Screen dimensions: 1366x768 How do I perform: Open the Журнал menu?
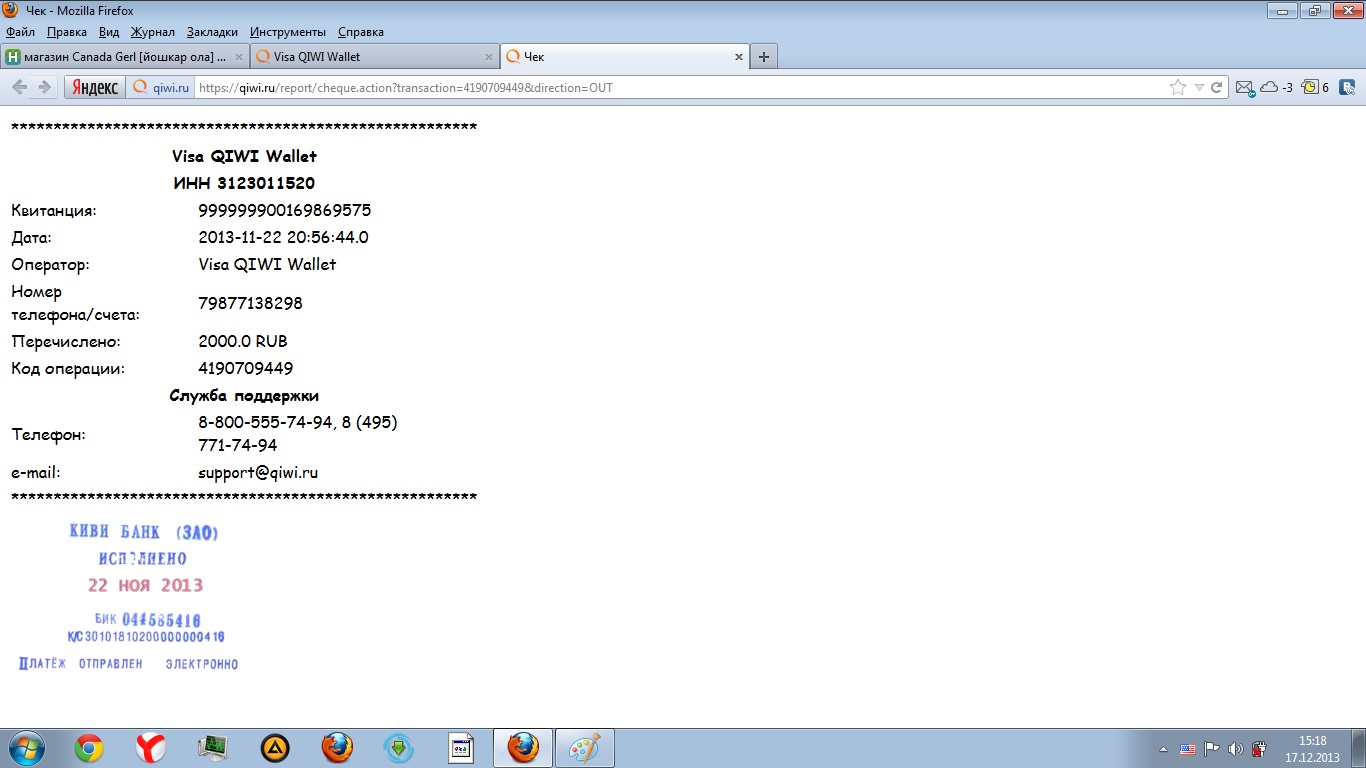(x=153, y=32)
